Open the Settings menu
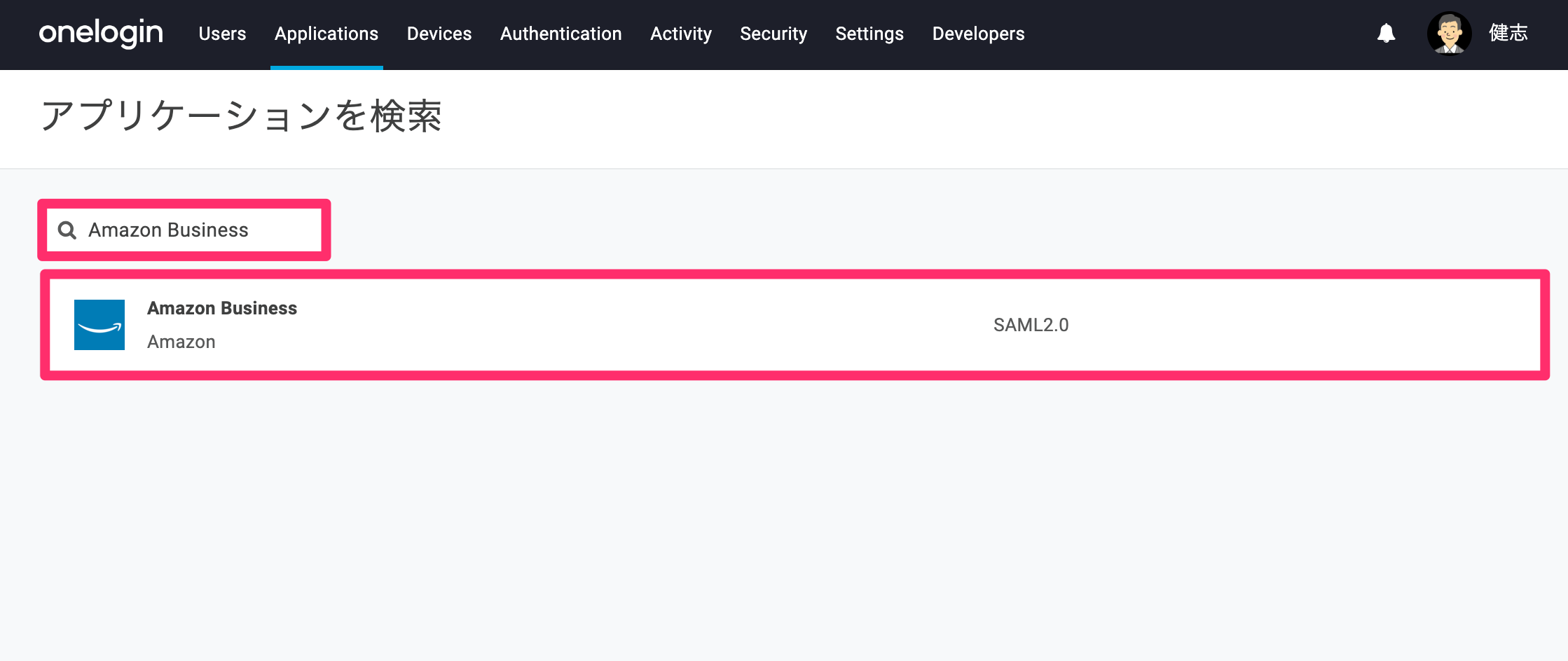The height and width of the screenshot is (661, 1568). (x=869, y=34)
